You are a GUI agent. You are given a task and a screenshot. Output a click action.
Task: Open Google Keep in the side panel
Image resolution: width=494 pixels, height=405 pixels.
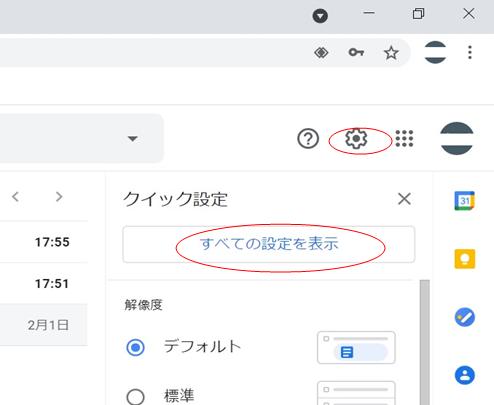[465, 259]
